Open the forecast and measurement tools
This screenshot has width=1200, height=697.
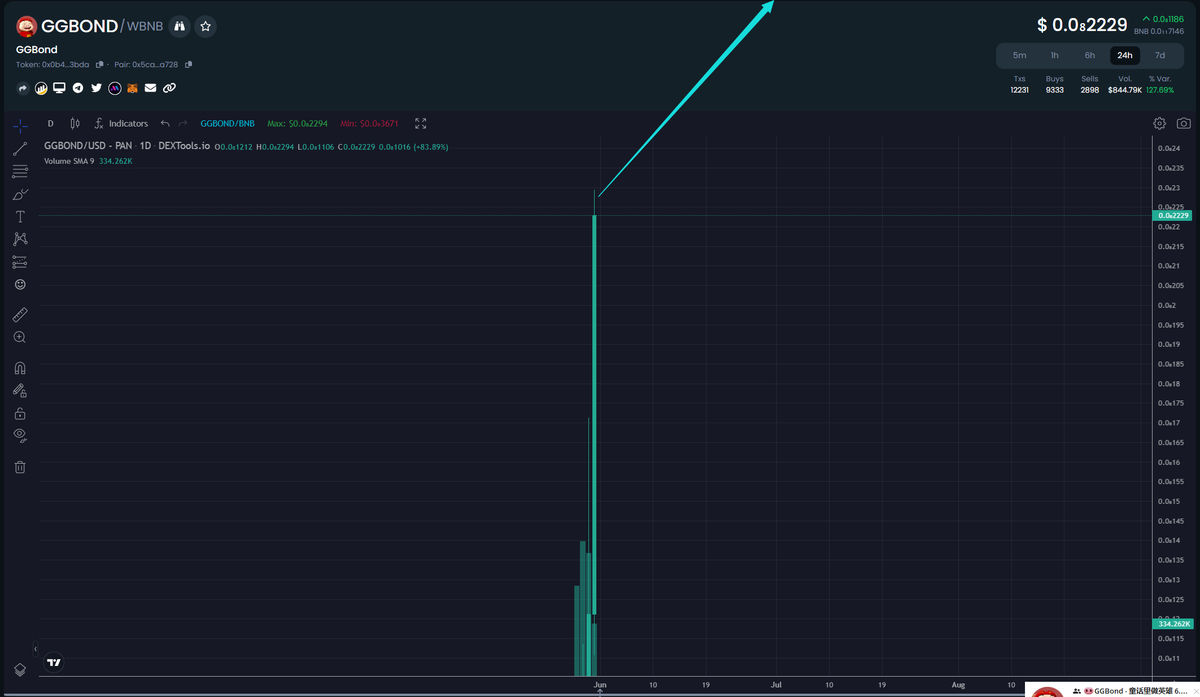20,262
